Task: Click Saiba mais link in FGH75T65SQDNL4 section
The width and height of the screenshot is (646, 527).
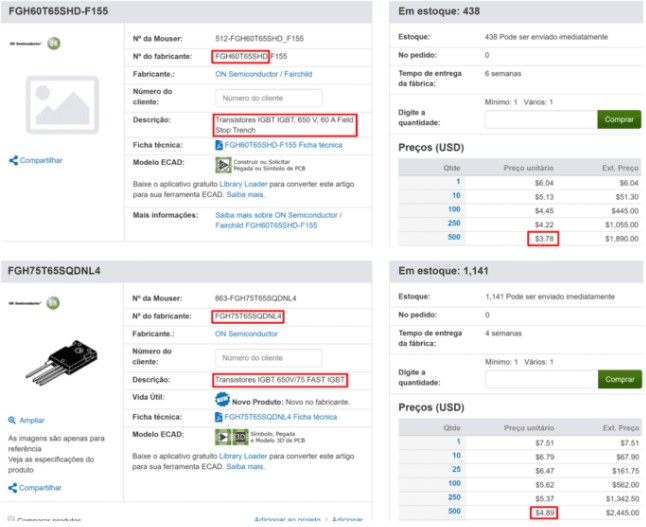Action: tap(246, 466)
